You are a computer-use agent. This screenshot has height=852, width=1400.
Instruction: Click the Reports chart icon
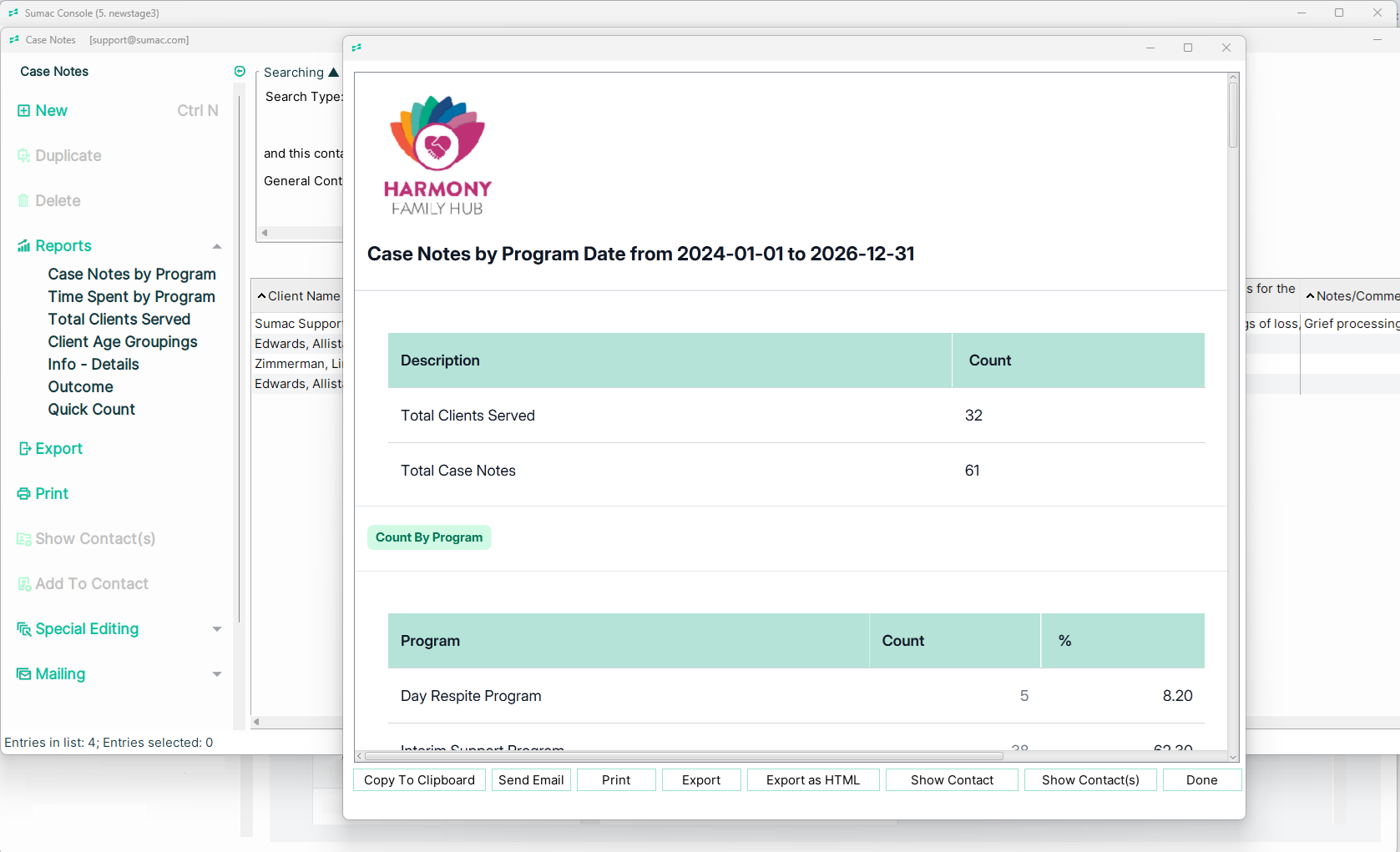pyautogui.click(x=23, y=246)
